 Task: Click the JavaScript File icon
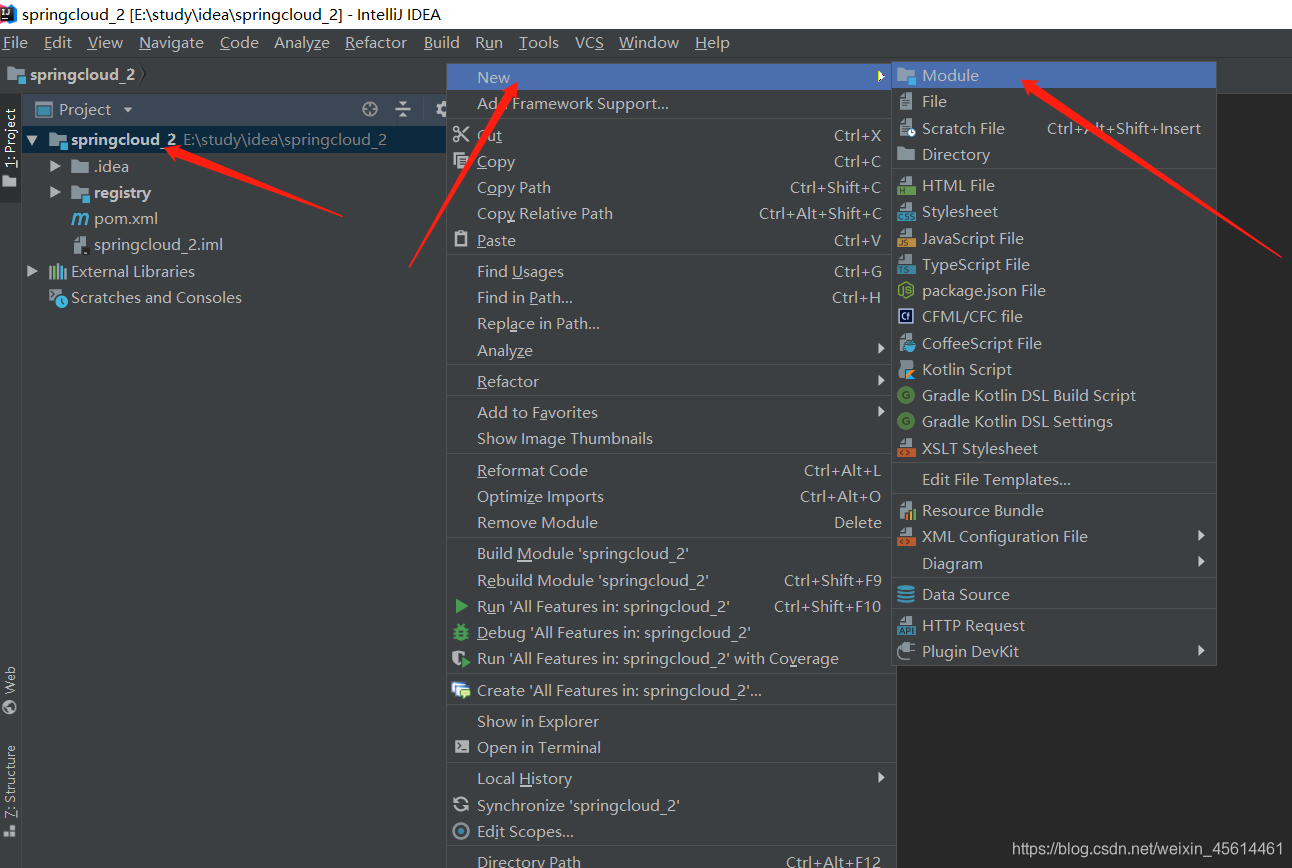click(906, 238)
